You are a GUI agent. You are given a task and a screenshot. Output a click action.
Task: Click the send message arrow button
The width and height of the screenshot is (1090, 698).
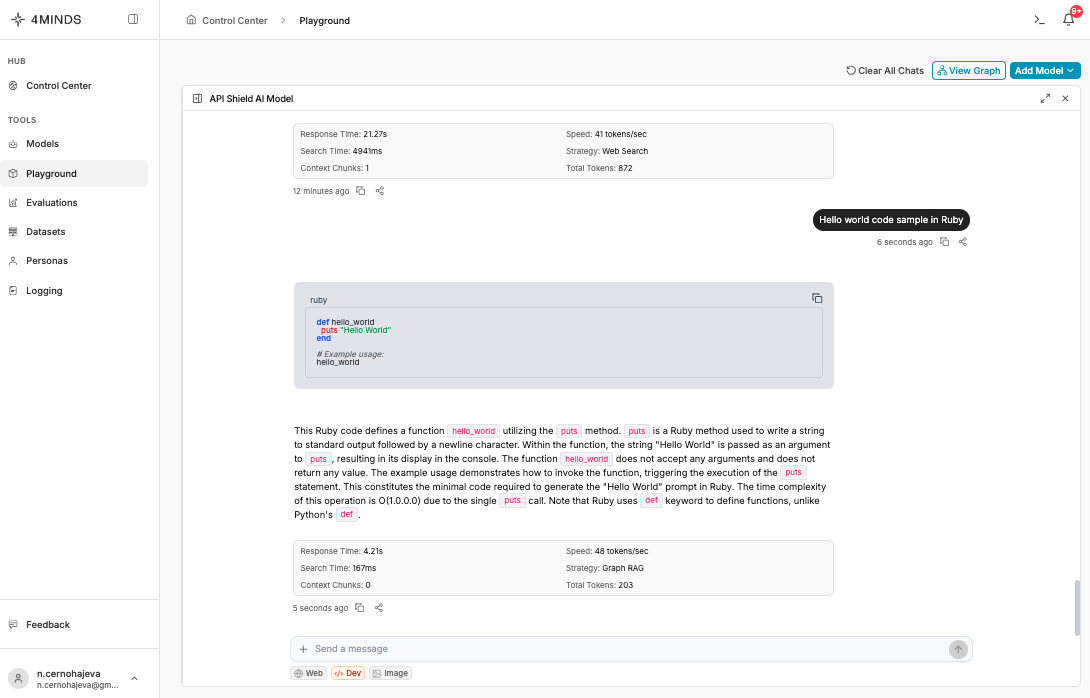[x=958, y=649]
